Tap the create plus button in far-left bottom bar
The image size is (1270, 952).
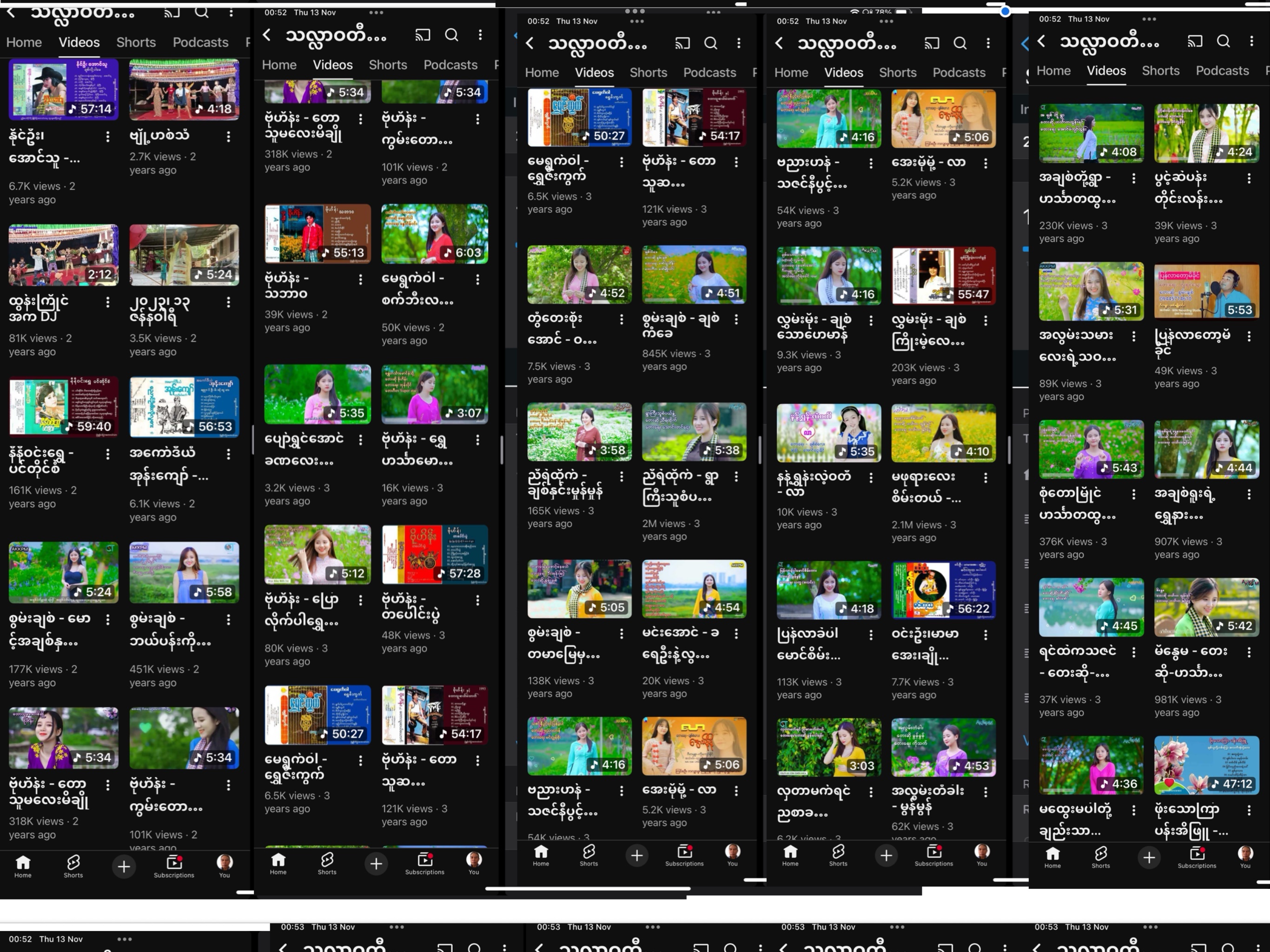pos(124,866)
